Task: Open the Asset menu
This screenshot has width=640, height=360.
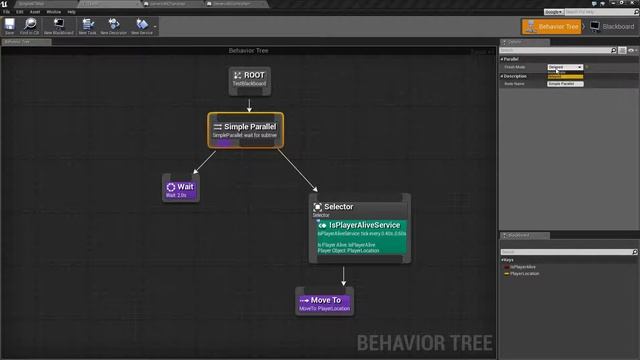Action: coord(35,12)
